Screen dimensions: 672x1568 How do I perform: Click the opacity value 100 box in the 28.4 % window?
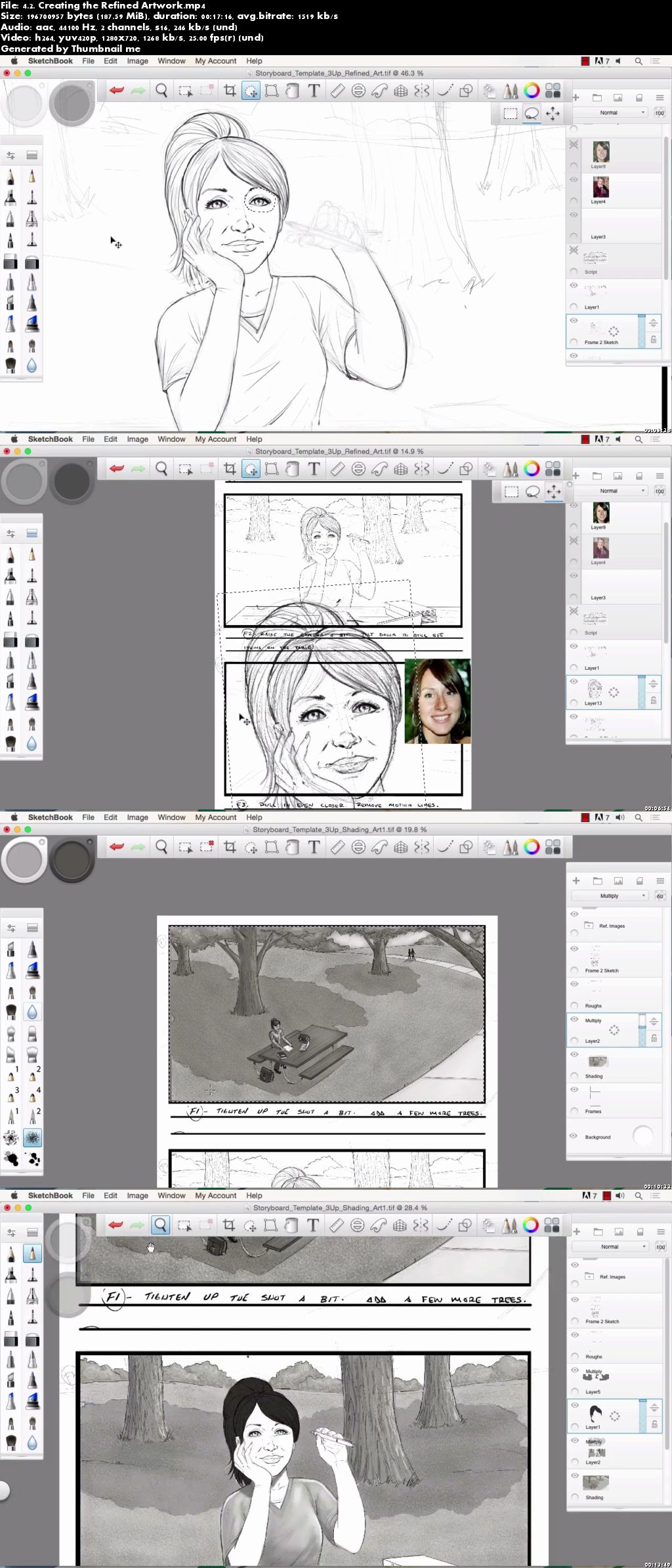click(660, 1246)
